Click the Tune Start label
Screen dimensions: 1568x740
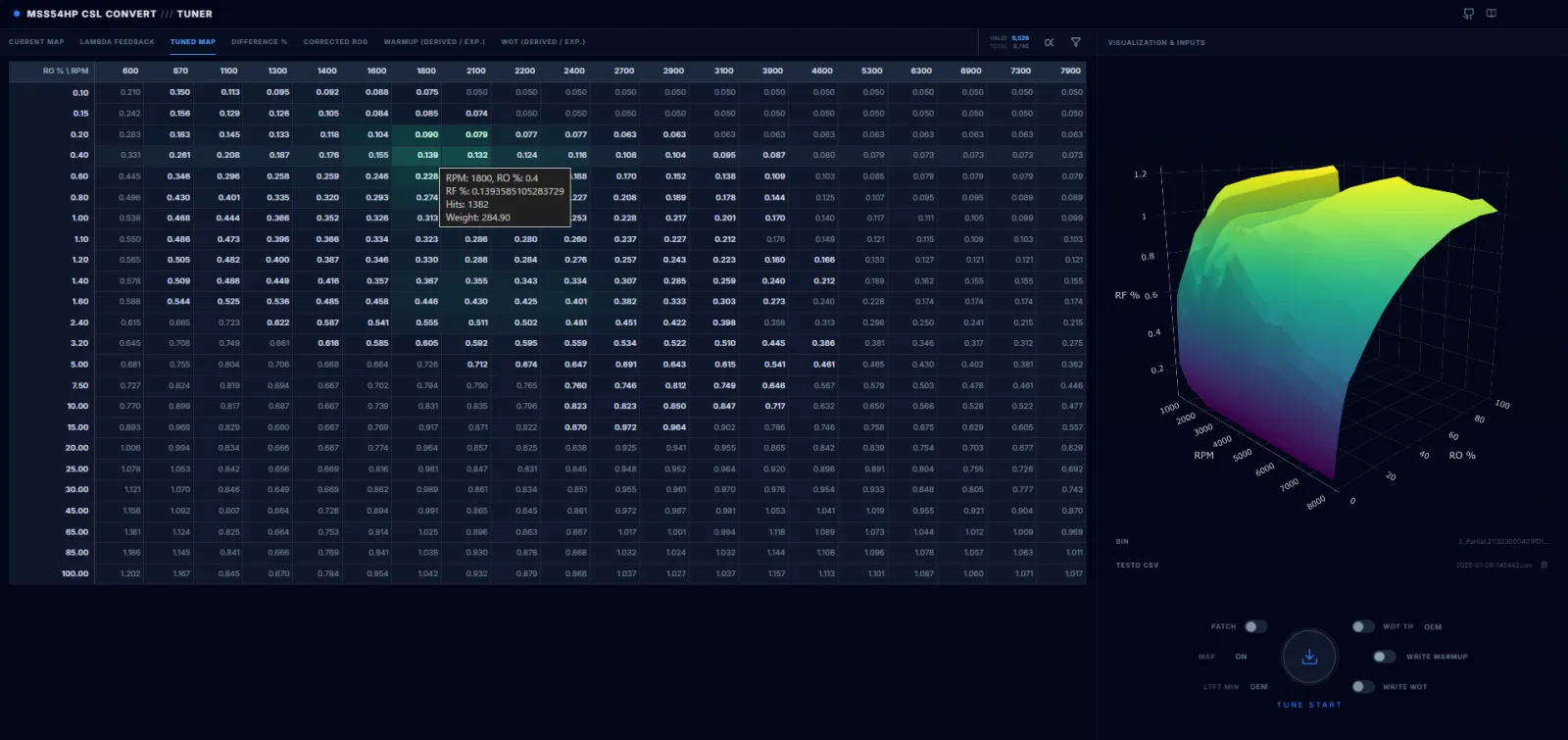[x=1309, y=705]
